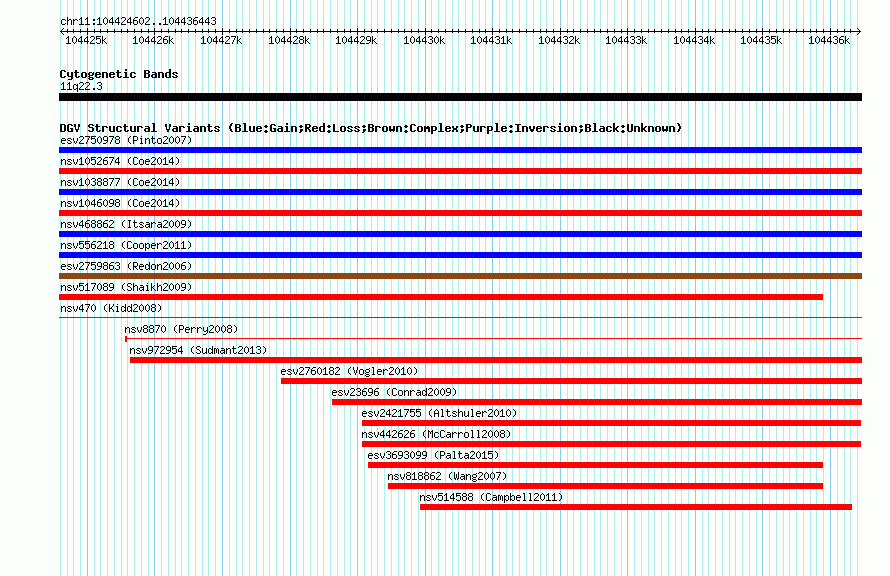Select the red nsv972954 loss bar
Viewport: 890px width, 576px height.
pos(496,360)
